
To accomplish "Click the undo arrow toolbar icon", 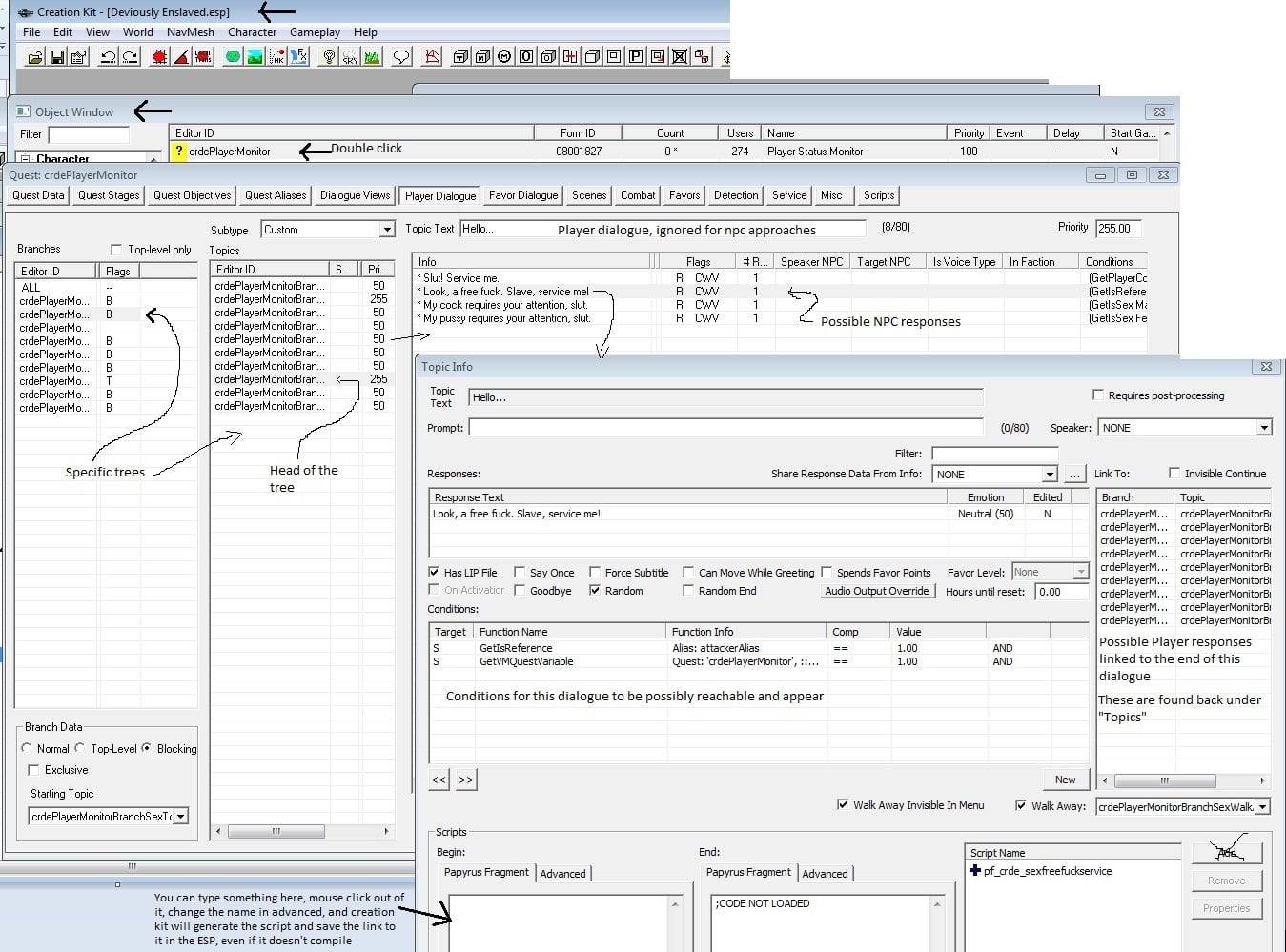I will click(x=108, y=57).
